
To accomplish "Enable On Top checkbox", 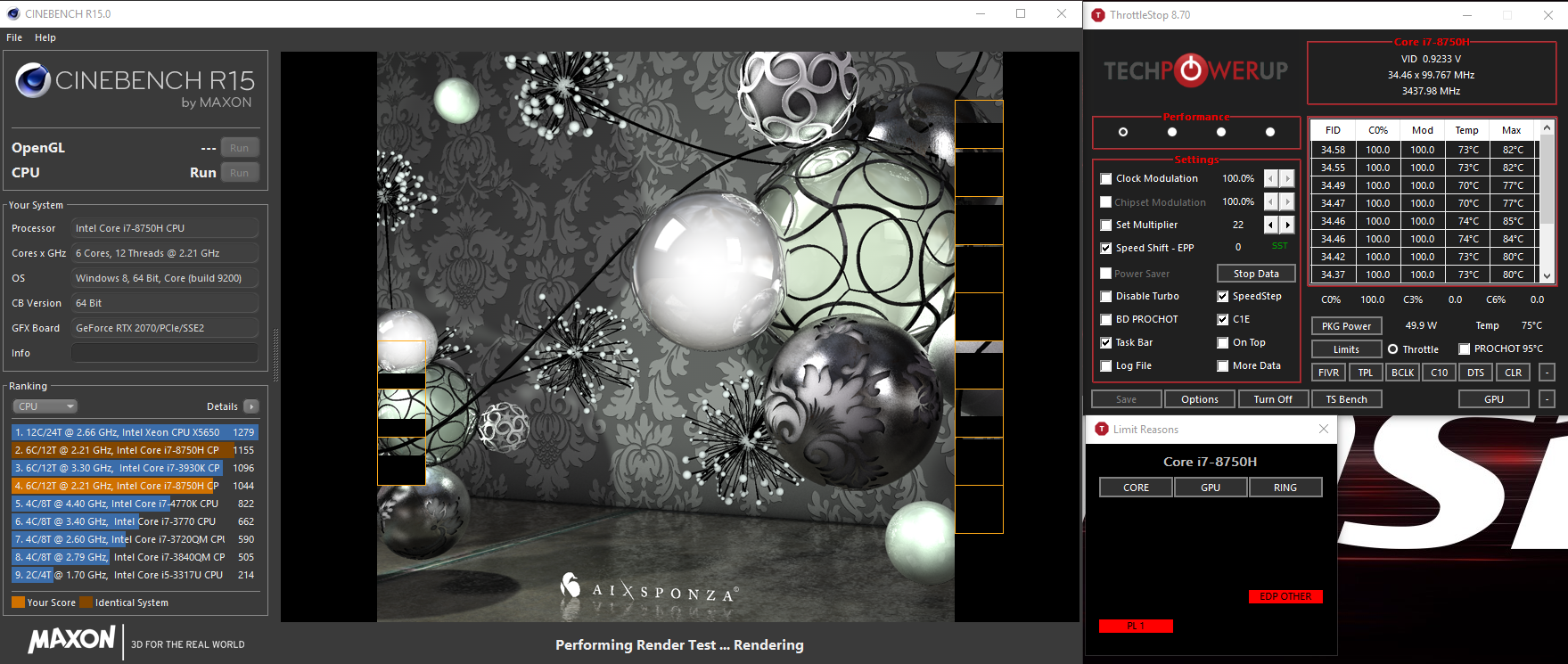I will pyautogui.click(x=1223, y=342).
